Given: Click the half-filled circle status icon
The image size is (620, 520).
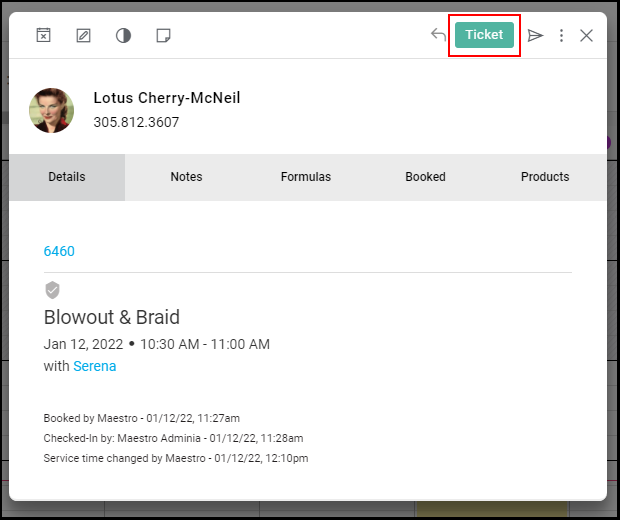Looking at the screenshot, I should [123, 36].
